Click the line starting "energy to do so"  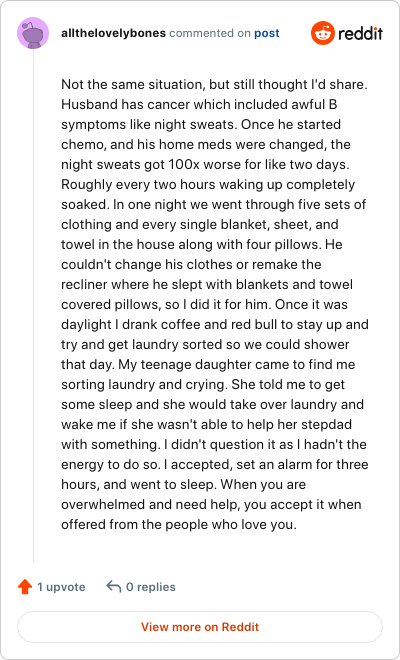click(215, 465)
